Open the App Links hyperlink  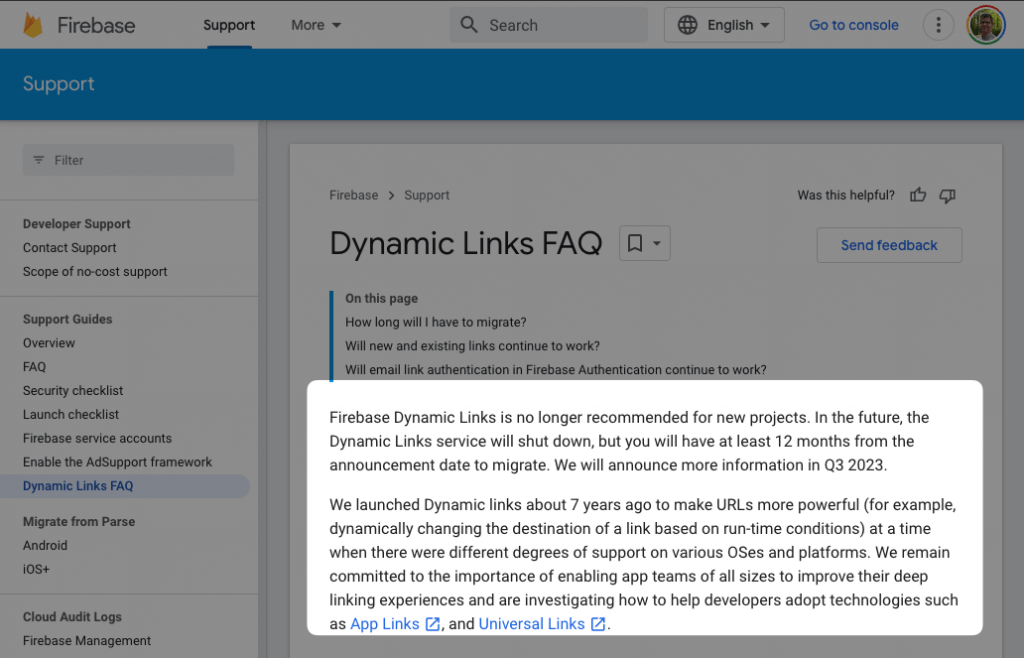point(385,624)
